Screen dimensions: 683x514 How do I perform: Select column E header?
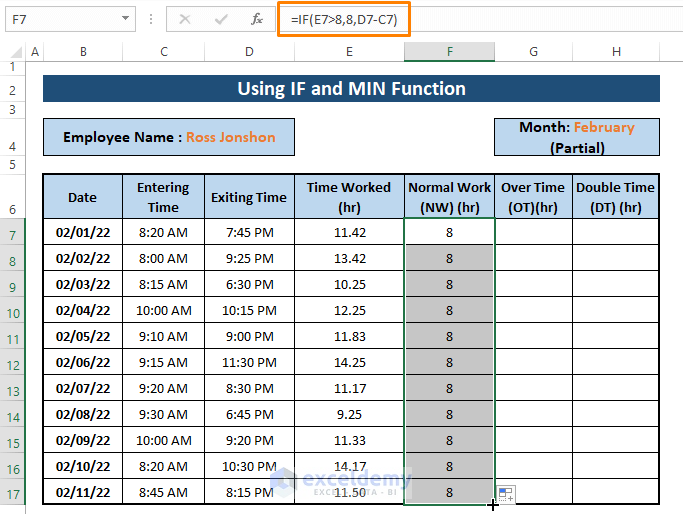point(349,52)
